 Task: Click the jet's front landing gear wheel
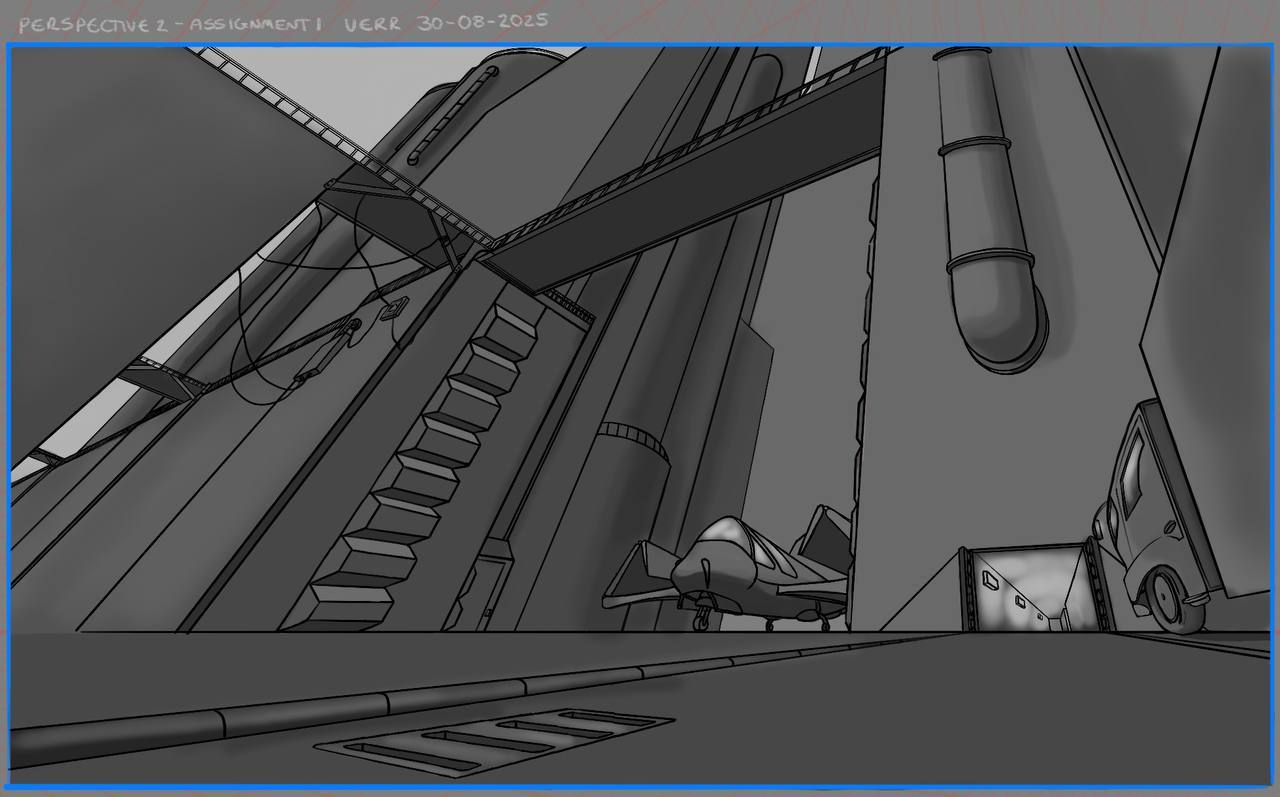[x=704, y=621]
